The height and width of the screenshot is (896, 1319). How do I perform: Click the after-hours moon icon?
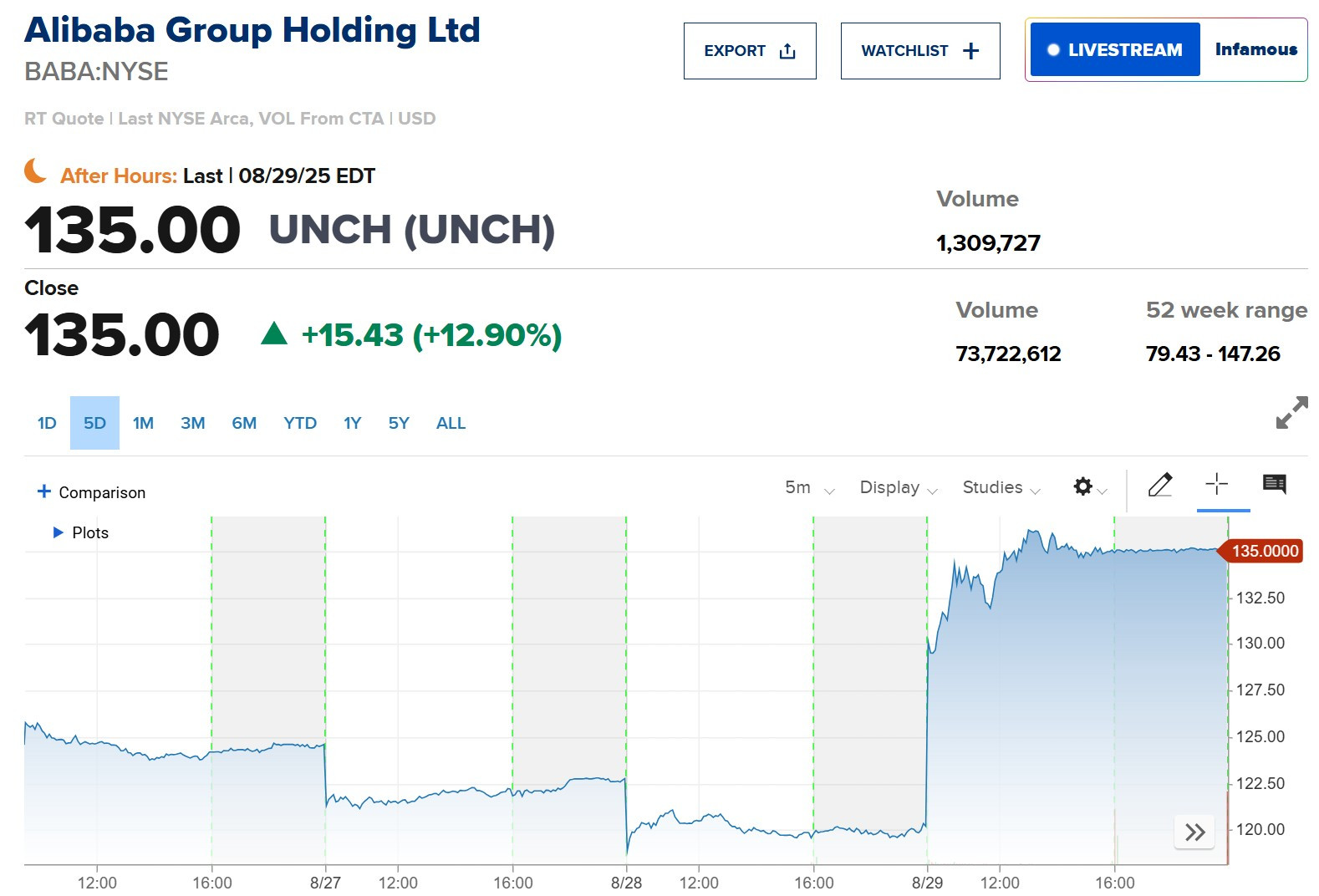(36, 171)
